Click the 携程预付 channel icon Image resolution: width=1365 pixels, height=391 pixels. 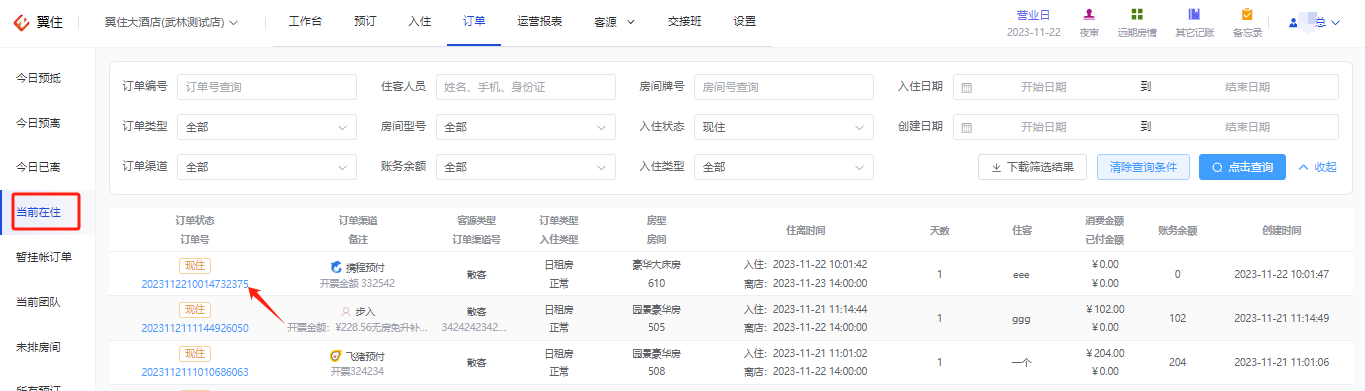click(336, 267)
